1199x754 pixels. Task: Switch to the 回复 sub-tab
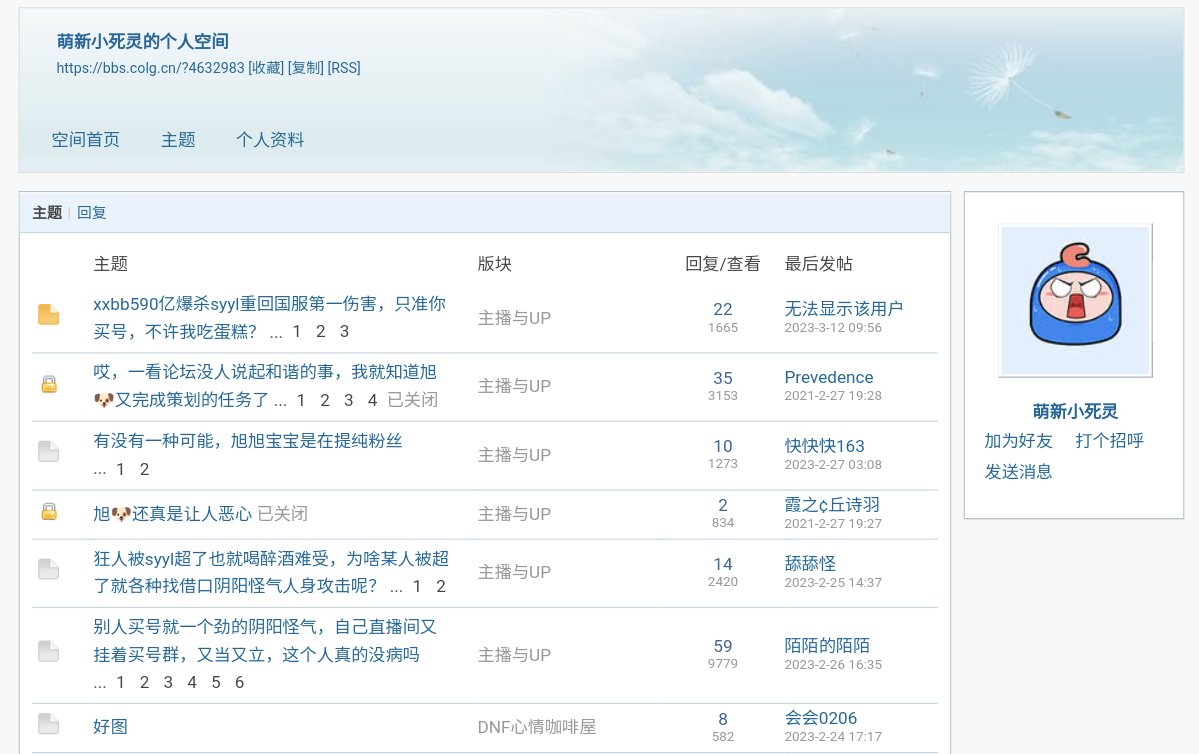tap(92, 213)
